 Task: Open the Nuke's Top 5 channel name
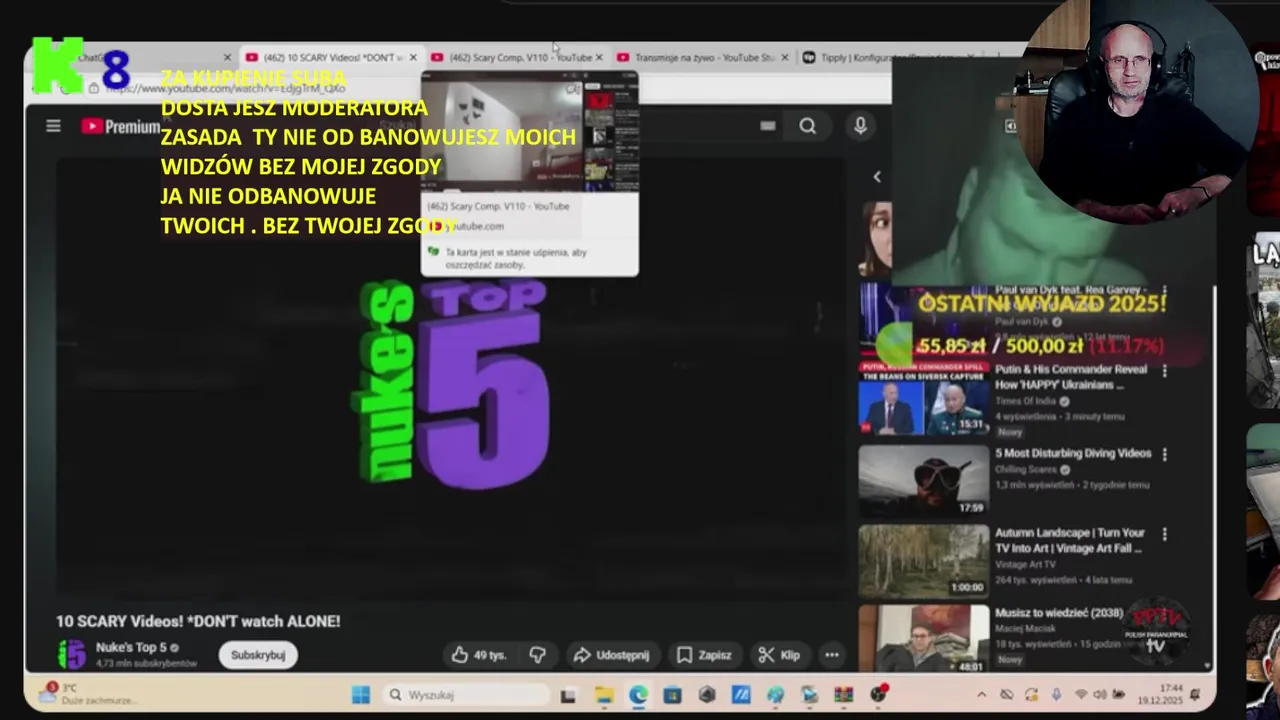coord(131,648)
